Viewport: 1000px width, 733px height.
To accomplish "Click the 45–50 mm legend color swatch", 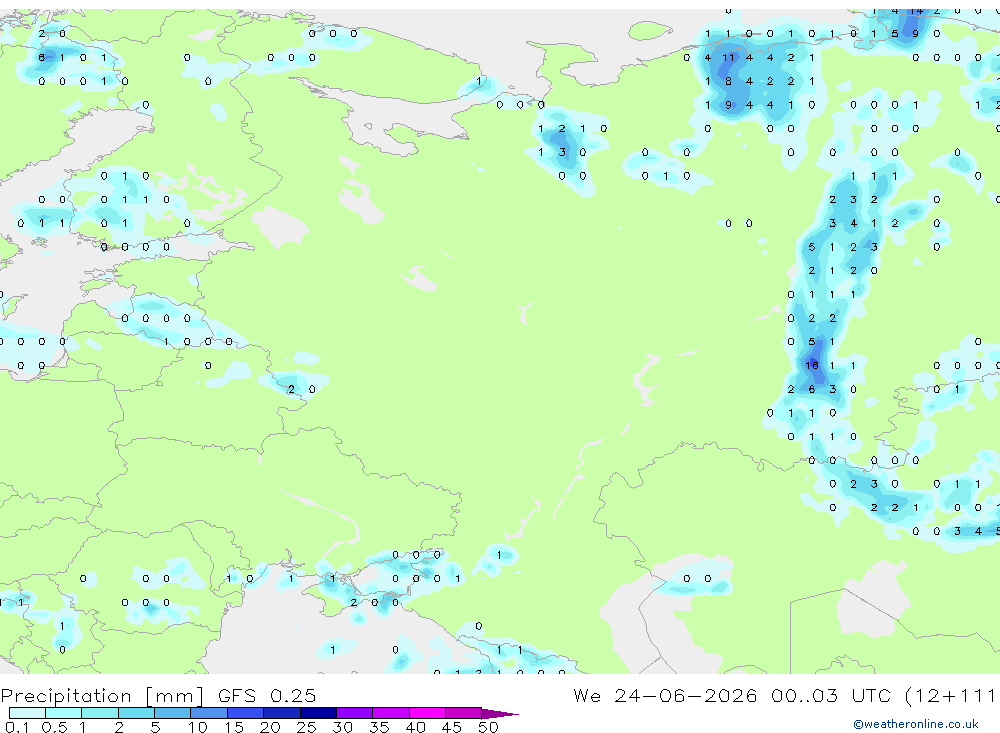I will (464, 713).
